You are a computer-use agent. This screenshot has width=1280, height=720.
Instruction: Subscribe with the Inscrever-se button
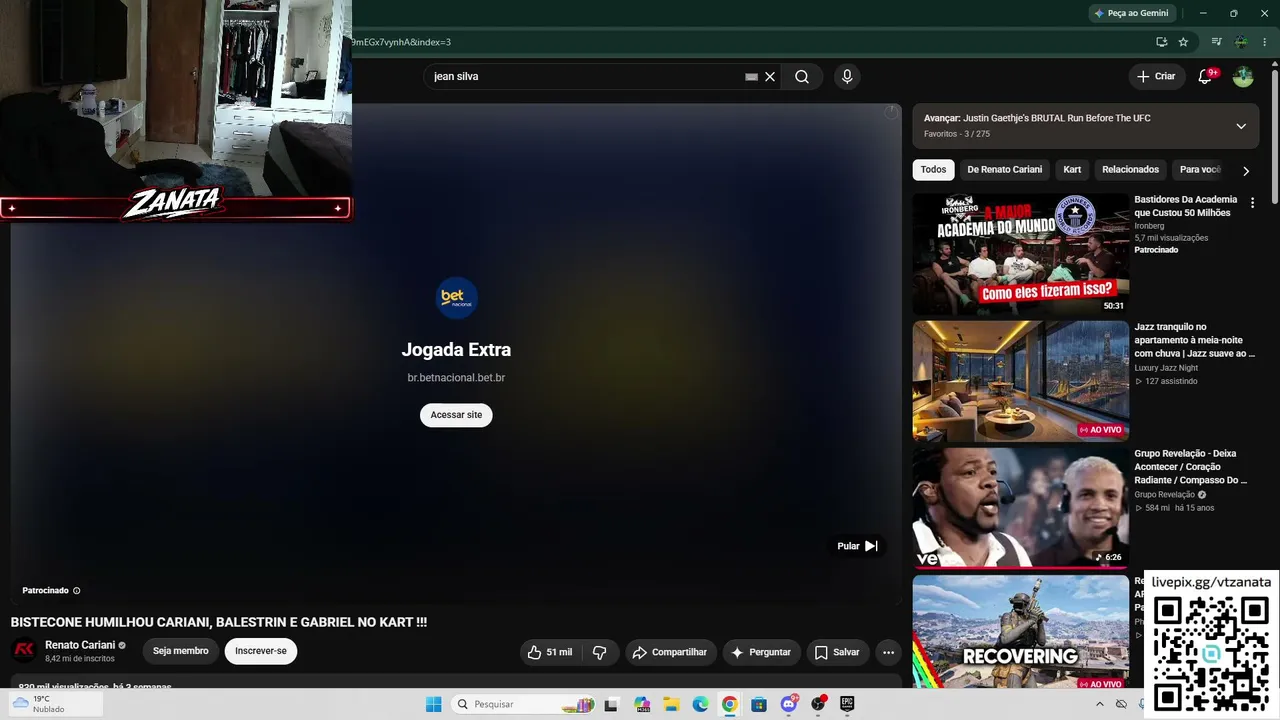tap(261, 651)
